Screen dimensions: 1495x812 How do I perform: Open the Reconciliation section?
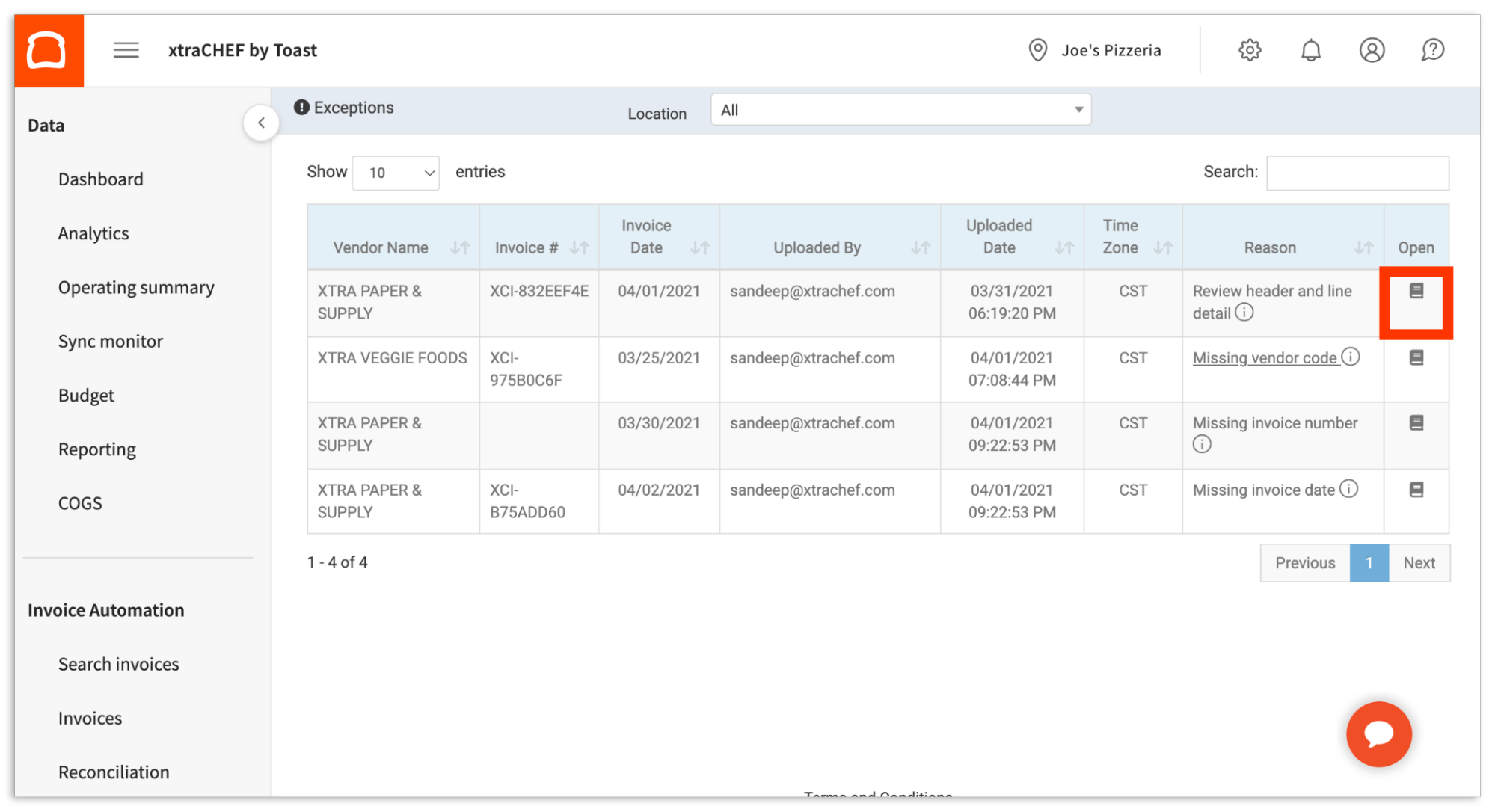[x=113, y=772]
